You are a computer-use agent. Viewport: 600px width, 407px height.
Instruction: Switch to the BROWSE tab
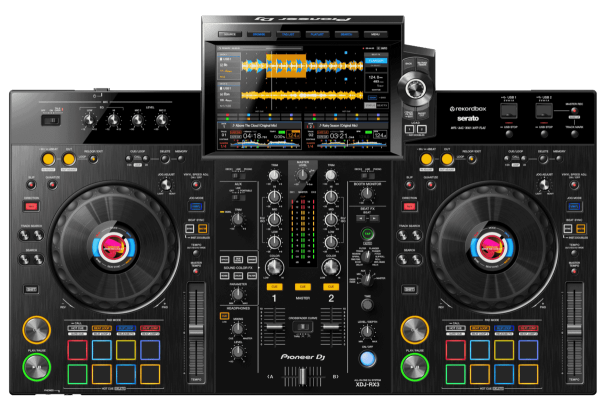tap(259, 34)
